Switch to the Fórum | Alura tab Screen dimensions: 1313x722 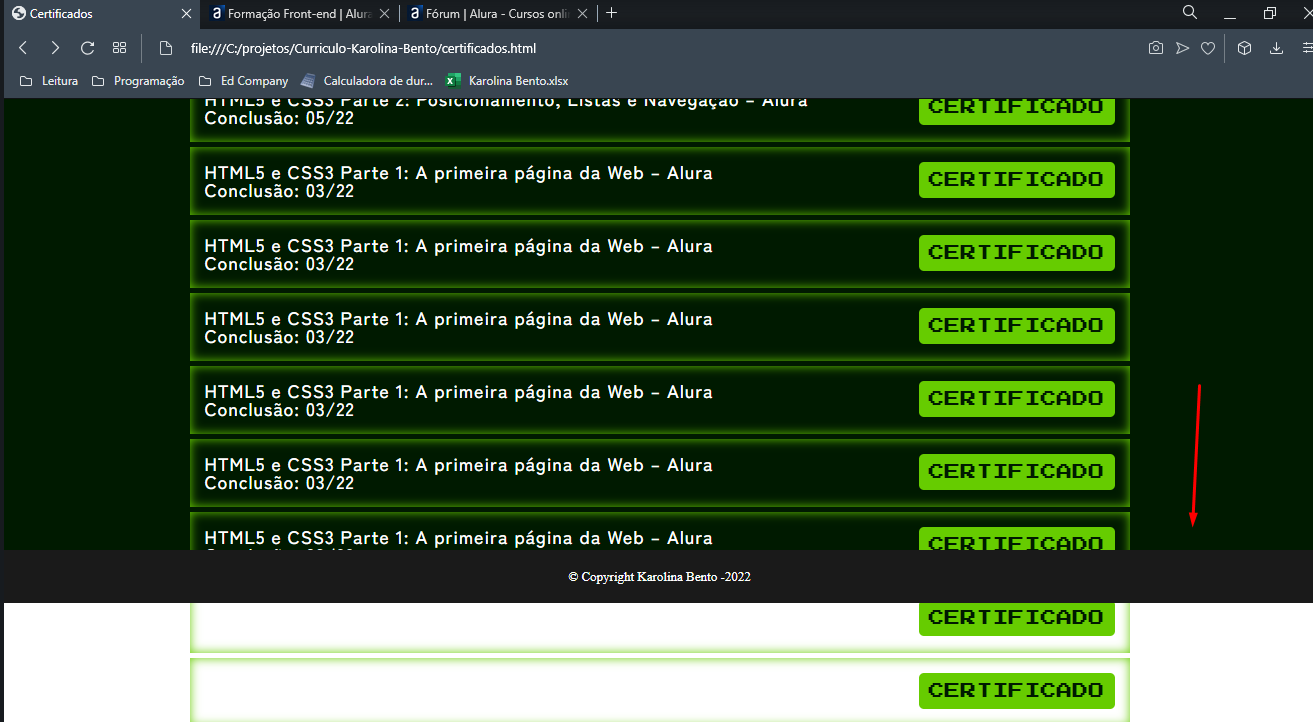point(497,14)
